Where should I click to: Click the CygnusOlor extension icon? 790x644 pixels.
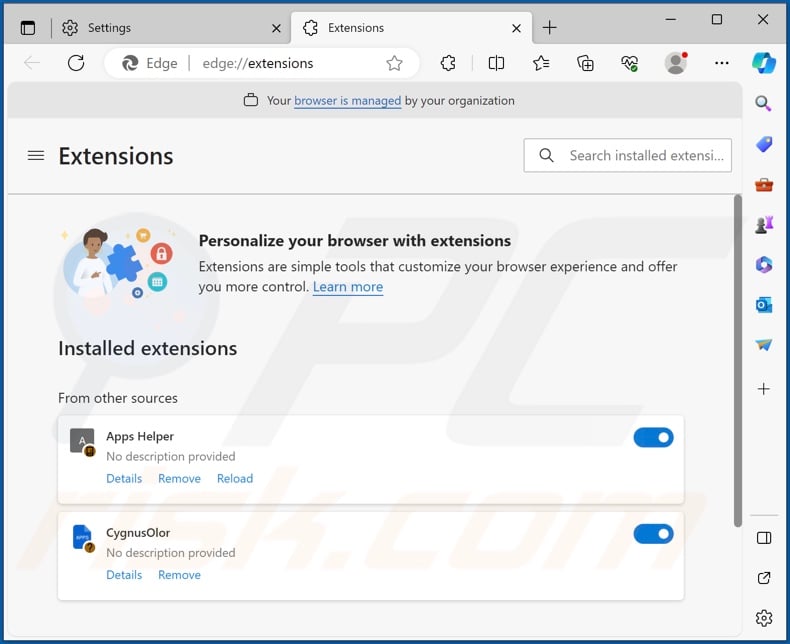tap(83, 539)
